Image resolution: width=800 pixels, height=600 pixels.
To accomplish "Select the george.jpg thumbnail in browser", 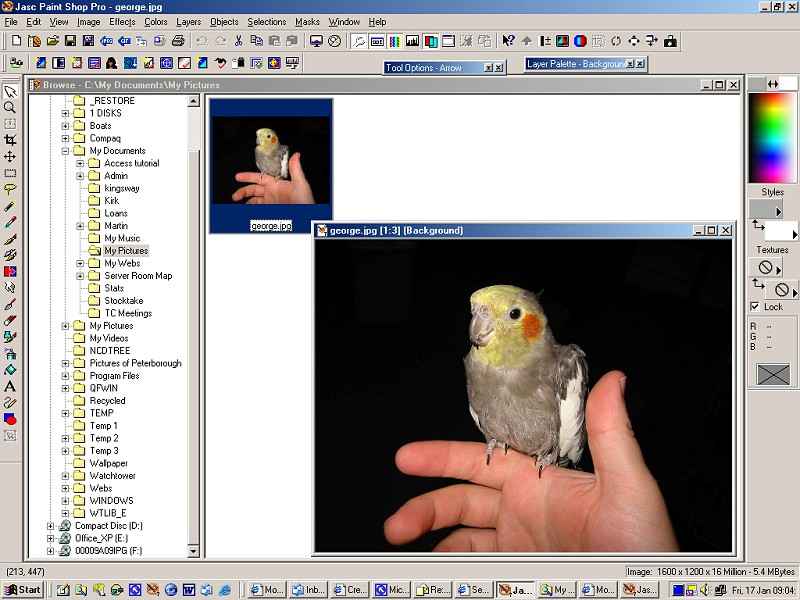I will (x=271, y=165).
